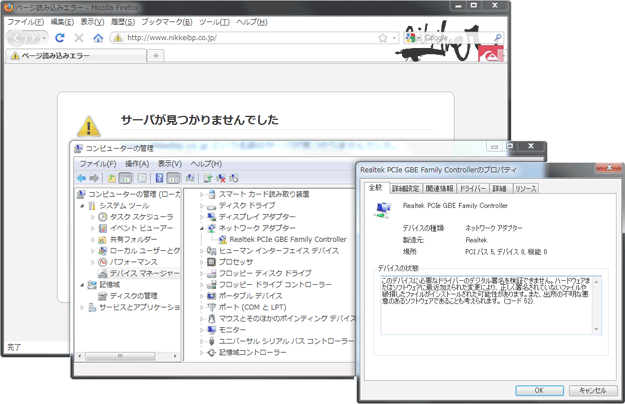Expand the Disk drives category

click(202, 206)
